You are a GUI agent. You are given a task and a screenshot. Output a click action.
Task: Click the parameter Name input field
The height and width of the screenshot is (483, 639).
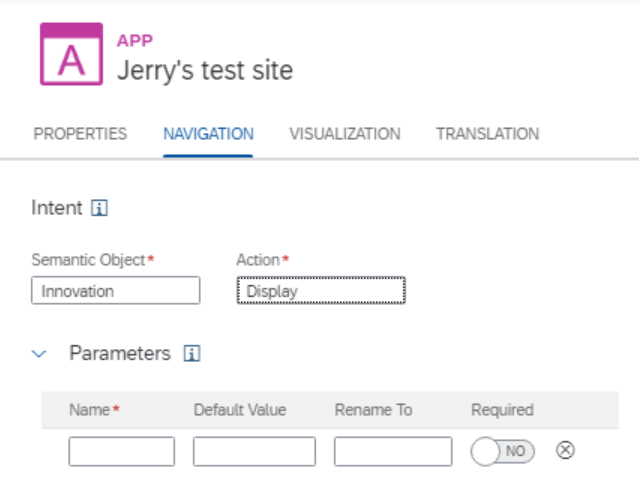tap(122, 451)
